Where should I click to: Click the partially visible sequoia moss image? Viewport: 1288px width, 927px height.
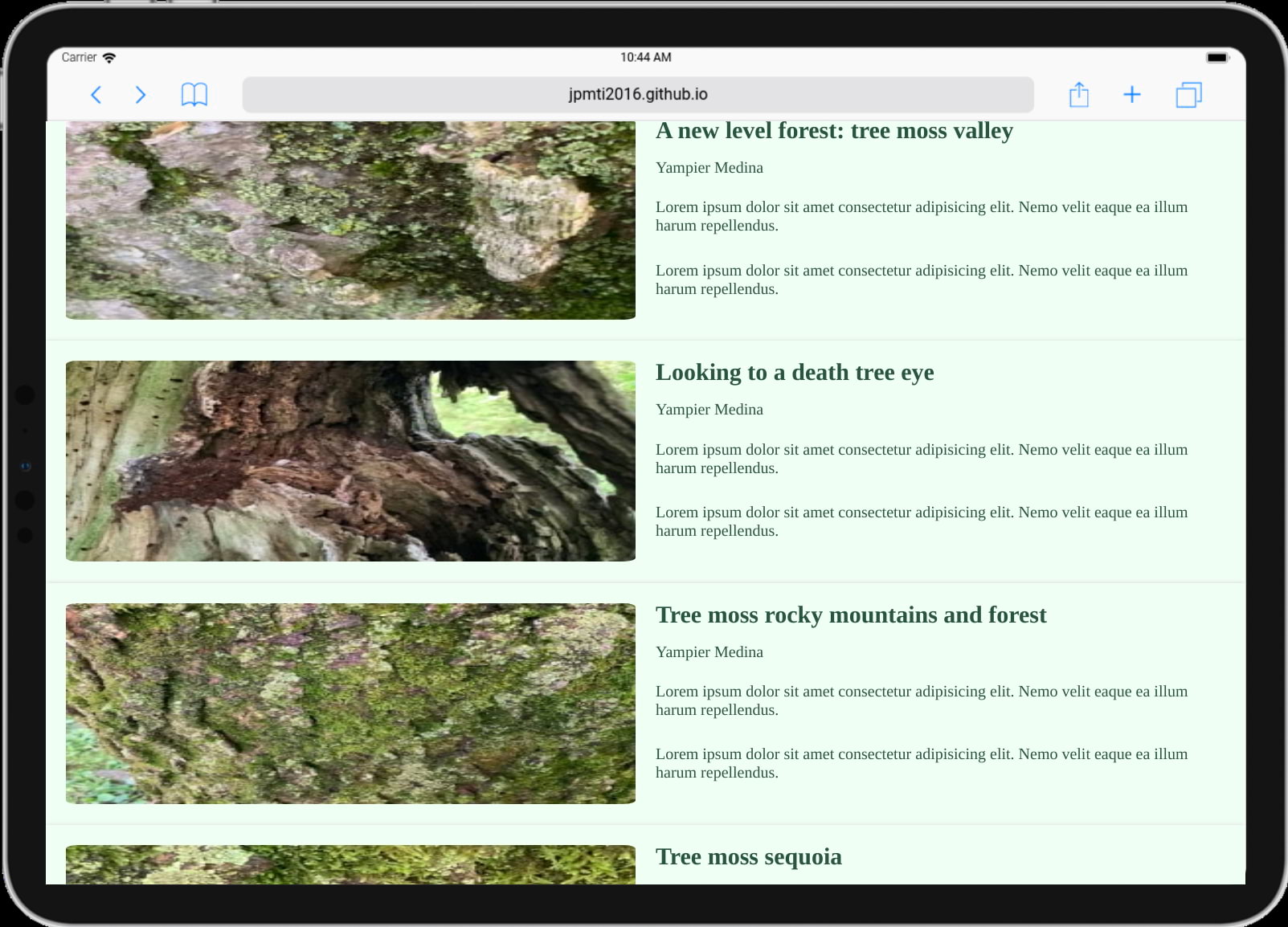[x=350, y=865]
